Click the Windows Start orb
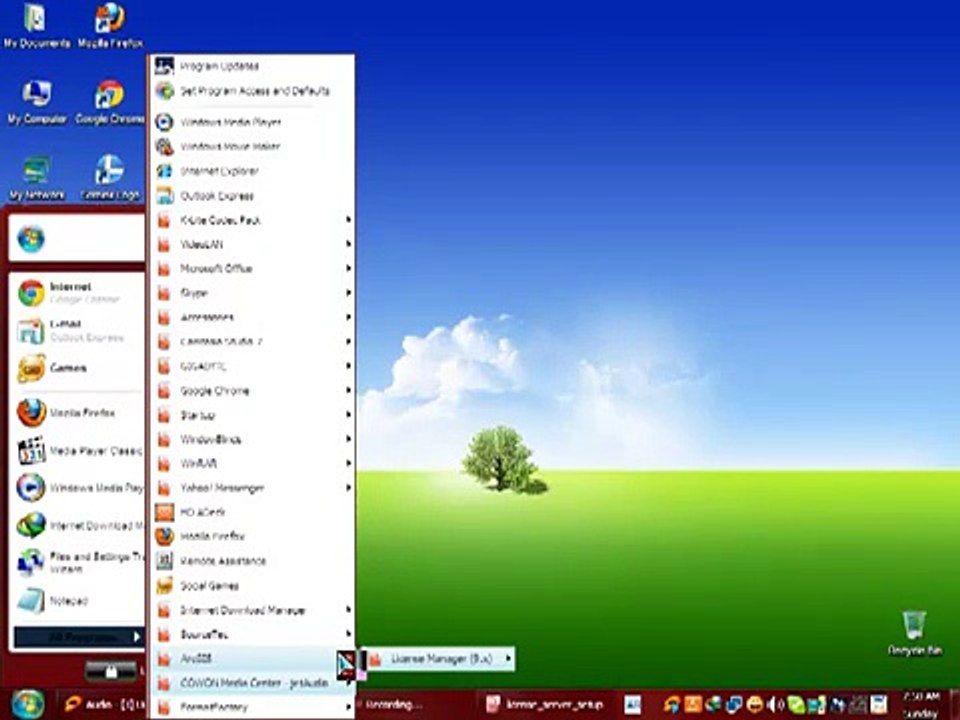 [x=27, y=704]
